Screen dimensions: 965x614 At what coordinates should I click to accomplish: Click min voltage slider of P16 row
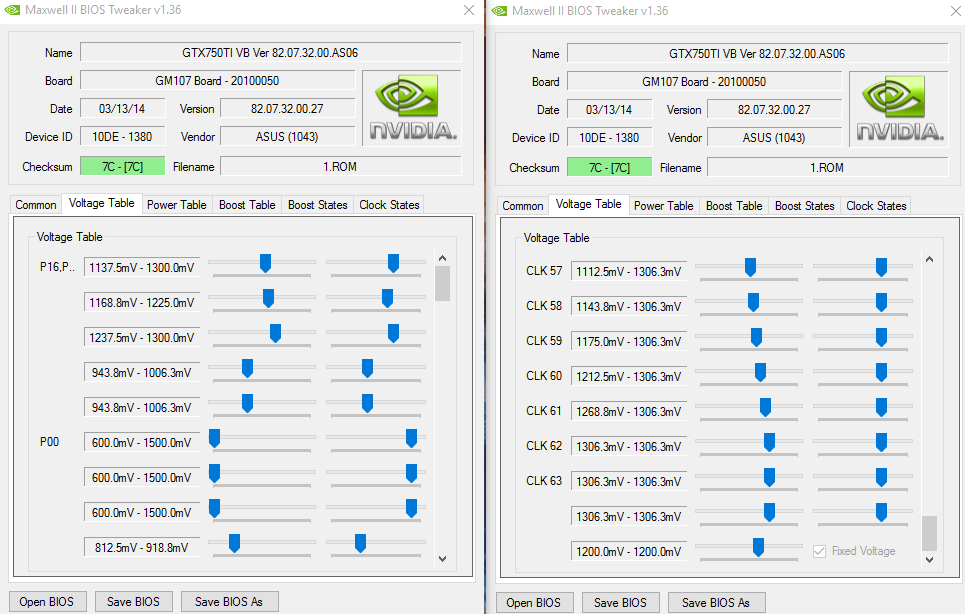click(265, 263)
